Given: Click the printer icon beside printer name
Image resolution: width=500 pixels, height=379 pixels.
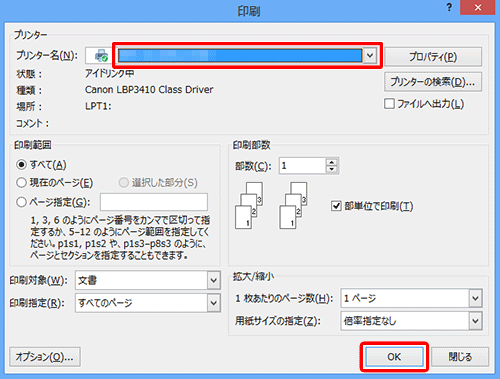Looking at the screenshot, I should (101, 56).
